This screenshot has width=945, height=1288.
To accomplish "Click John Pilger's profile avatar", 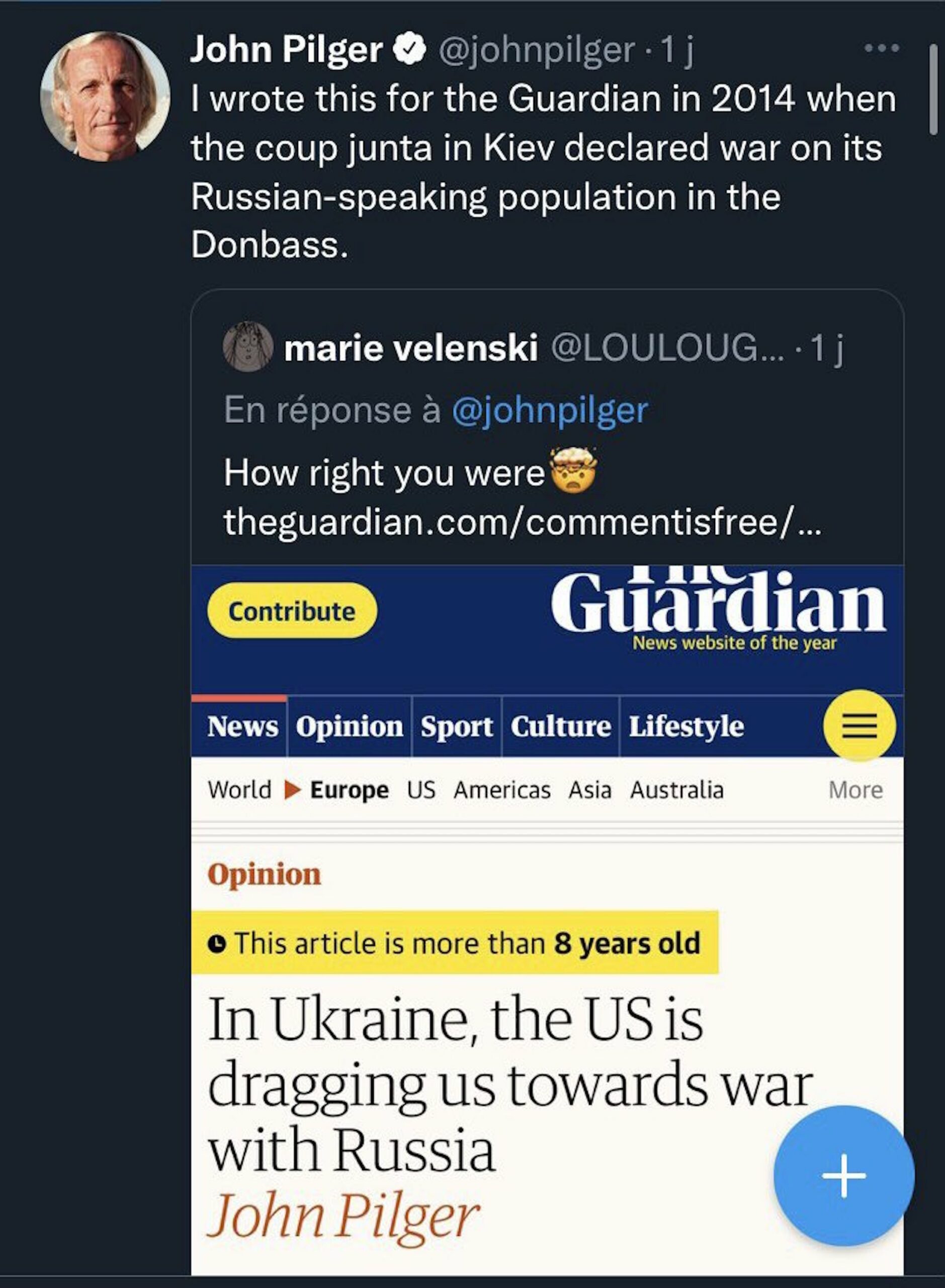I will click(x=105, y=97).
